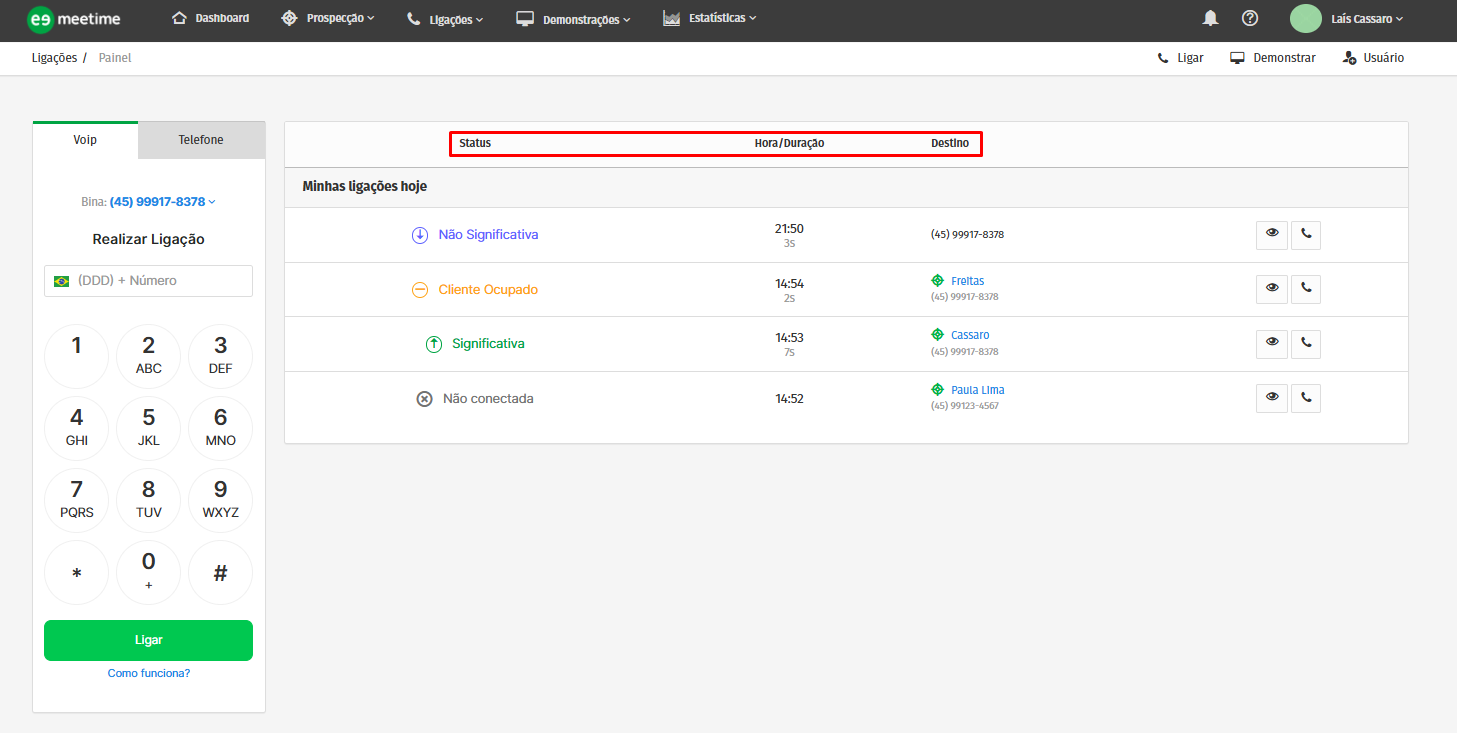Expand the Demonstrações menu
The width and height of the screenshot is (1457, 733).
[x=573, y=19]
